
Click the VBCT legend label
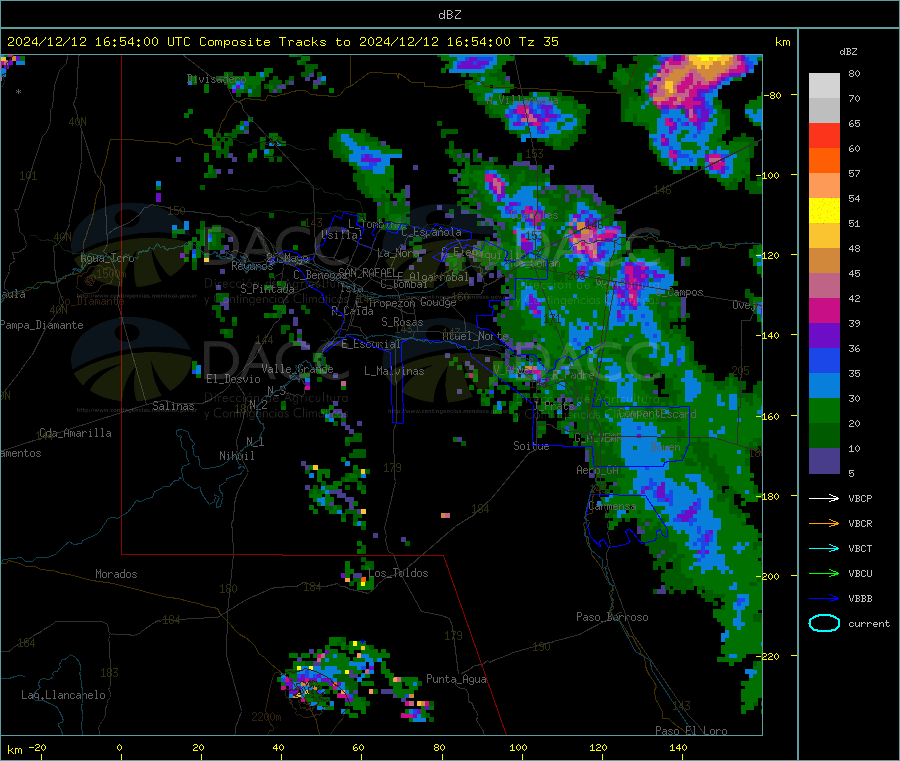tap(860, 548)
